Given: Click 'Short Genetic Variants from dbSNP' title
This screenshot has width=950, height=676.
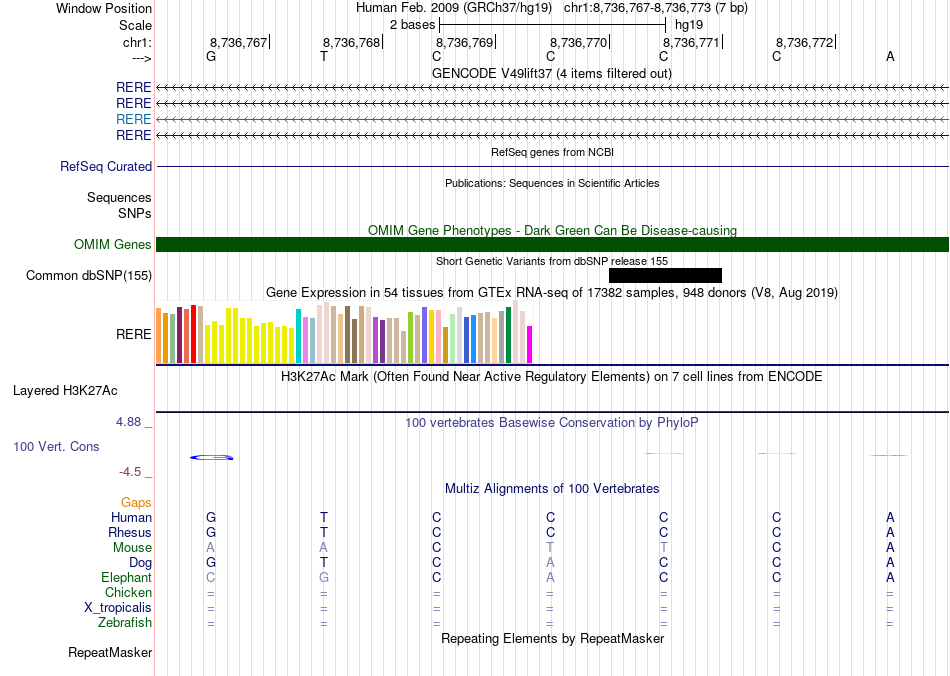Looking at the screenshot, I should (552, 261).
